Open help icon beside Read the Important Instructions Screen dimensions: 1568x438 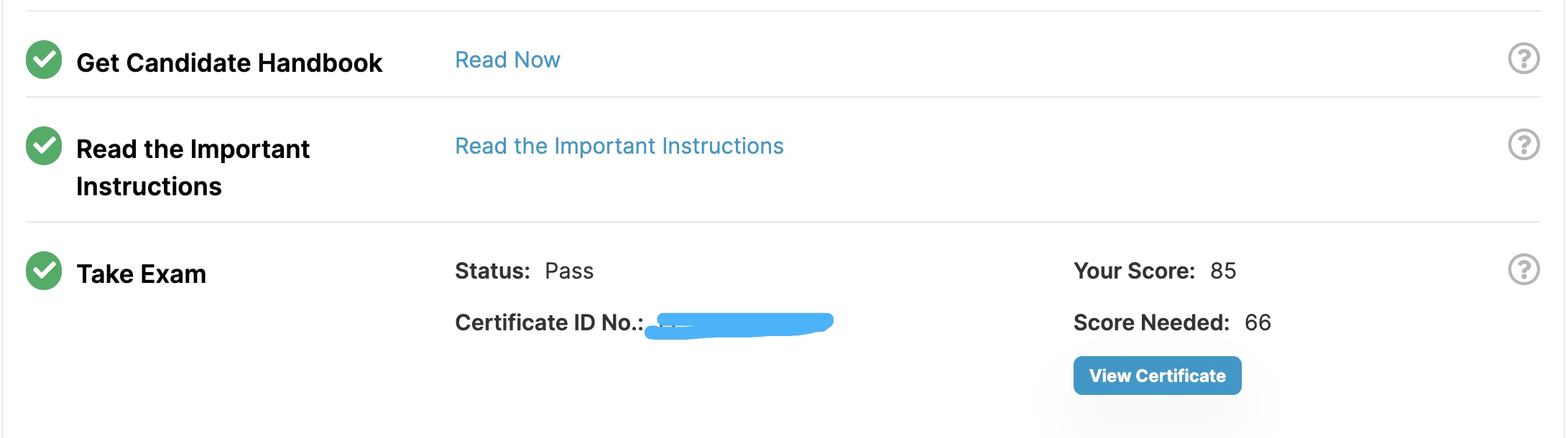pyautogui.click(x=1523, y=145)
